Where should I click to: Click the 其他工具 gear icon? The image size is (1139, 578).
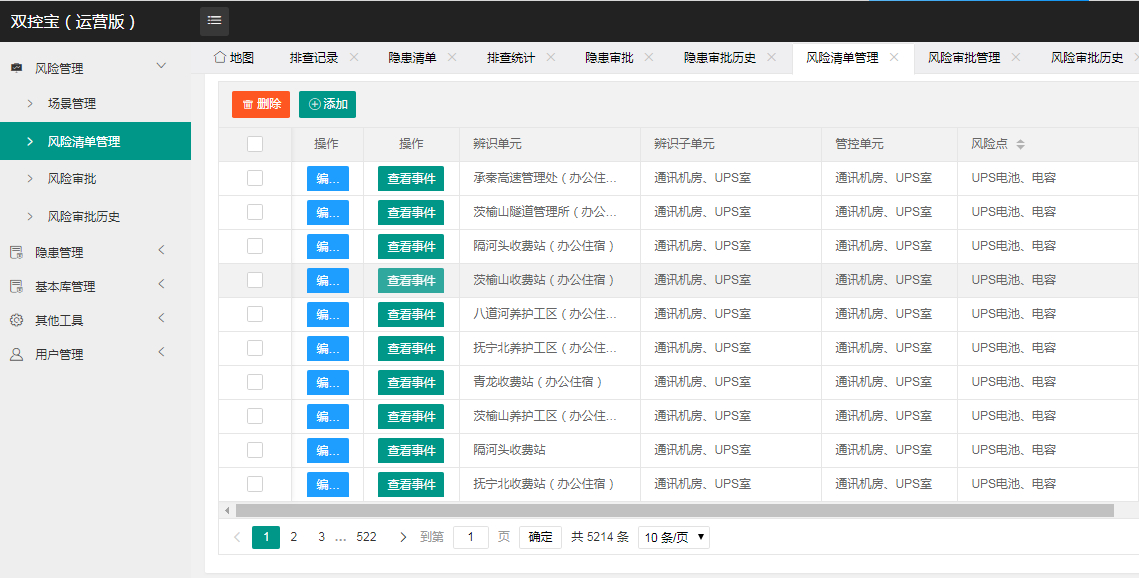[16, 320]
